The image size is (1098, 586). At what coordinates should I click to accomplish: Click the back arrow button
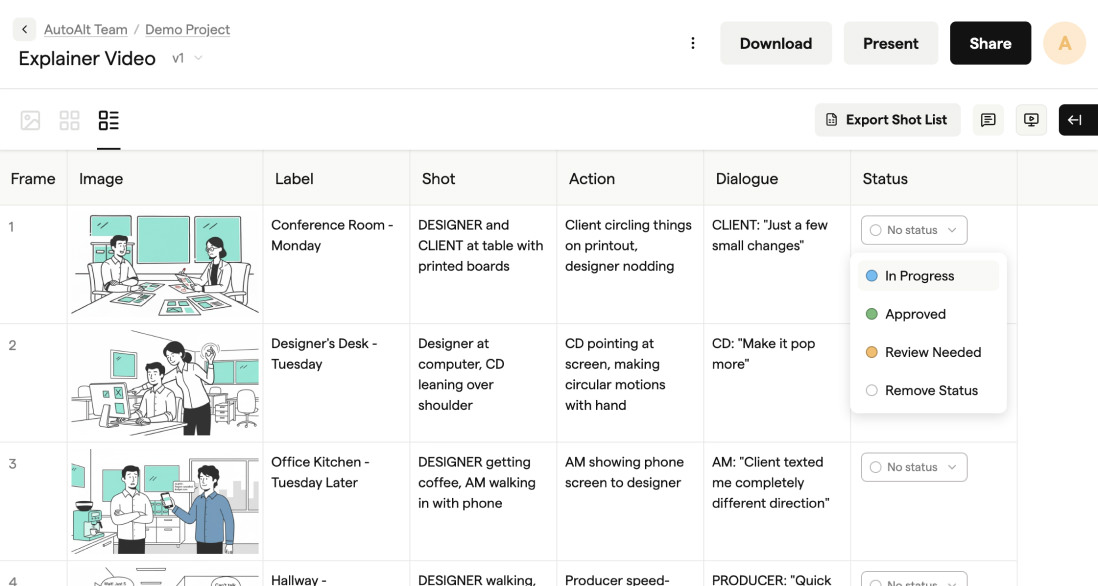tap(25, 30)
